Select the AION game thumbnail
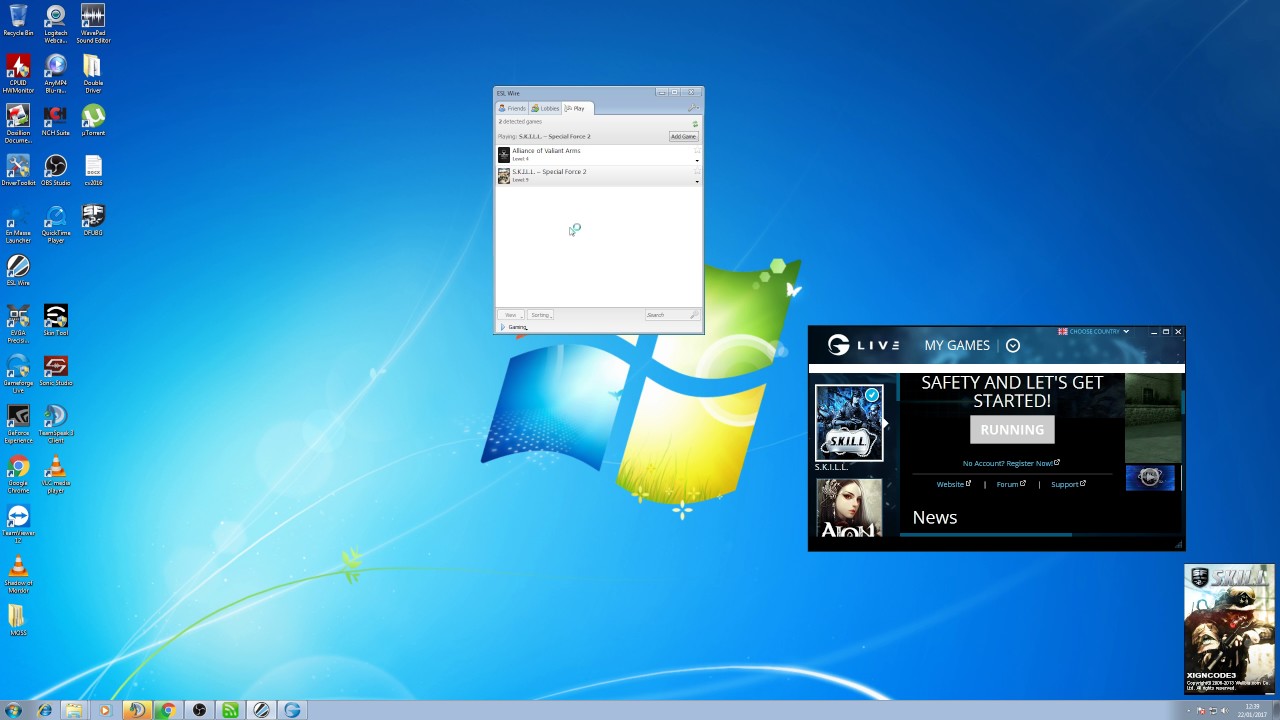This screenshot has height=720, width=1280. point(849,508)
